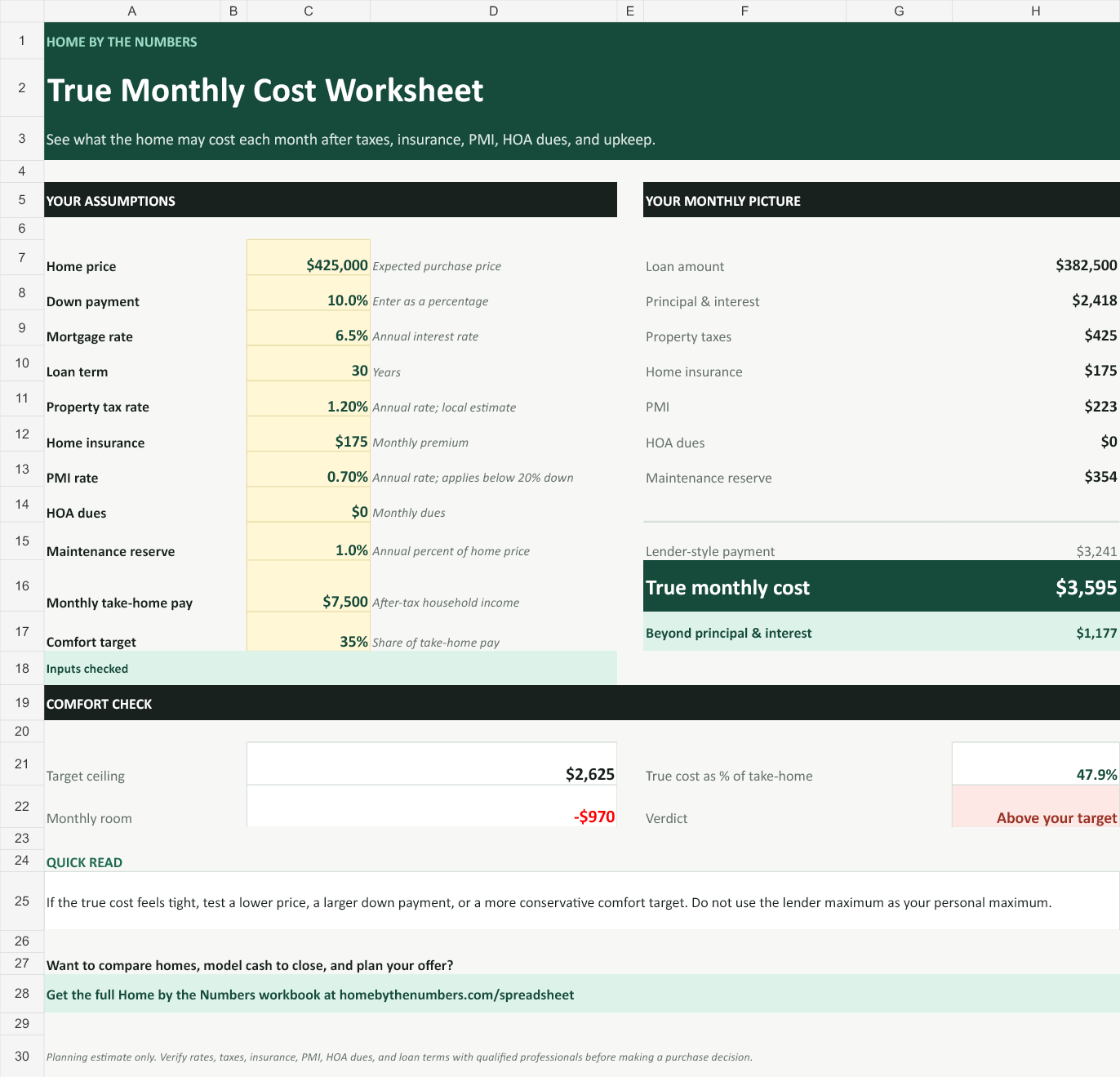This screenshot has height=1077, width=1120.
Task: Select the Mortgage rate value 6.5%
Action: (x=309, y=328)
